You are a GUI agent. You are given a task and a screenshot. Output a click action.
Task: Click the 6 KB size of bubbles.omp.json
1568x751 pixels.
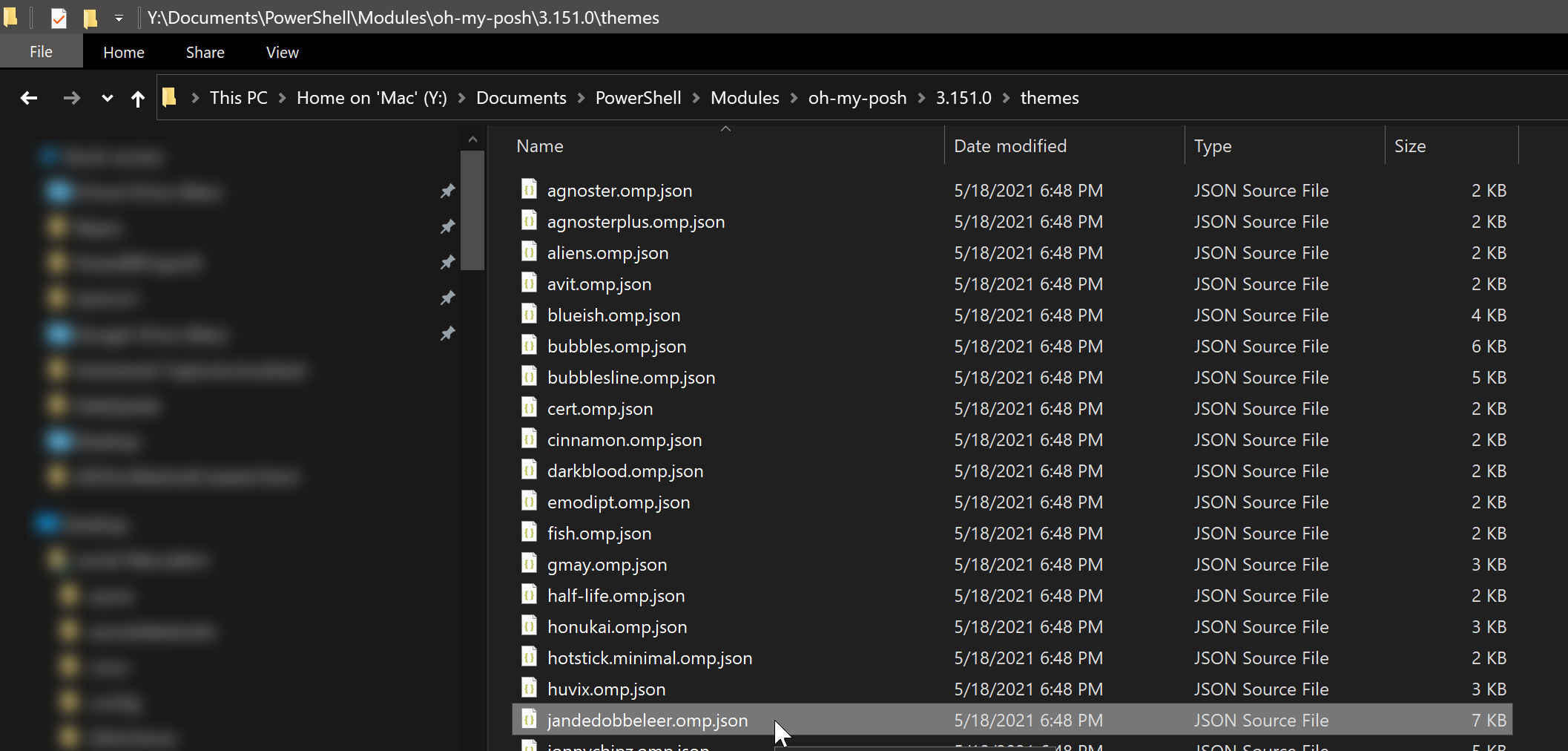(1489, 347)
